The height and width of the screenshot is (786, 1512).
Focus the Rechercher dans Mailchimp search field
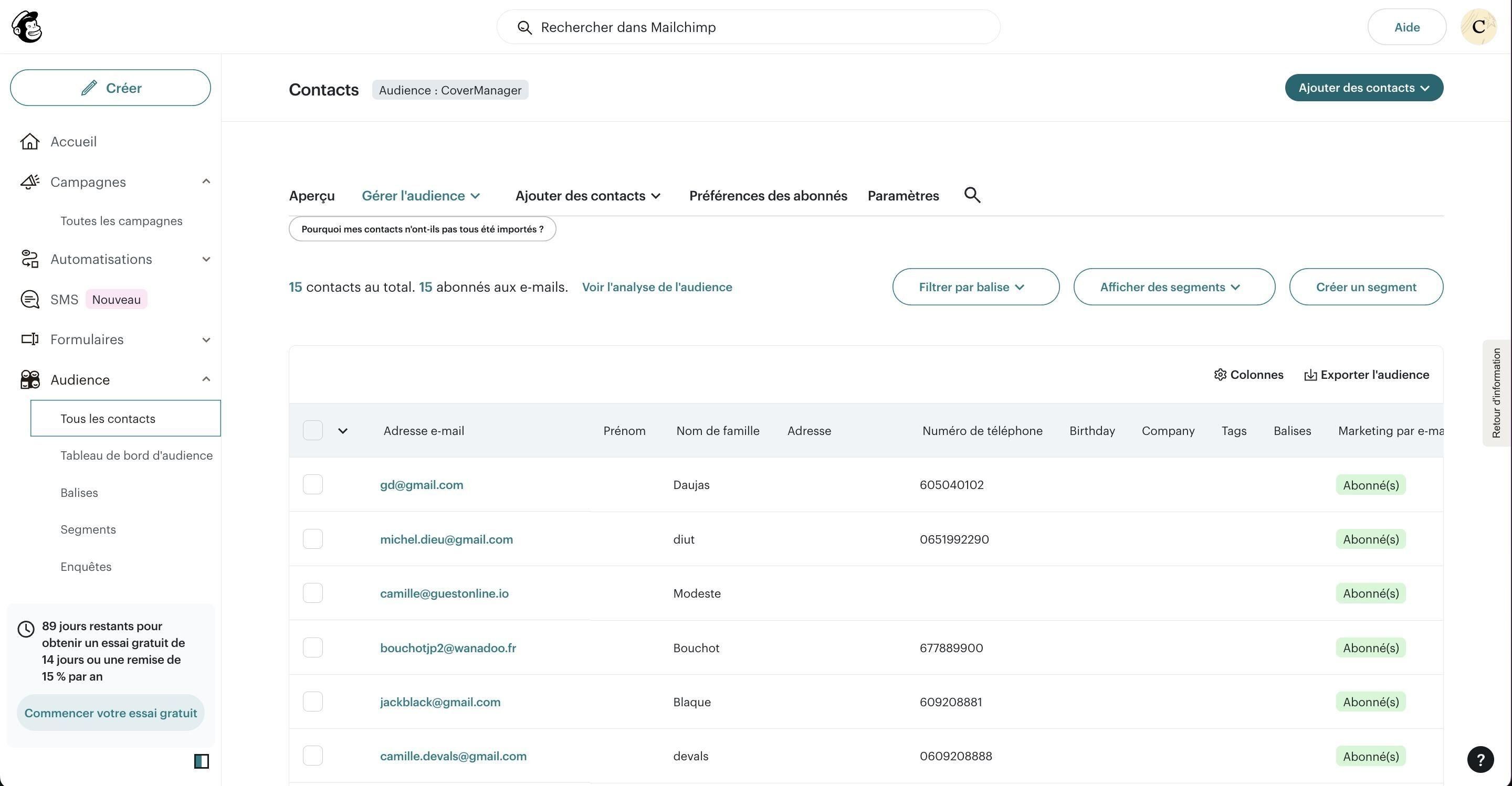pos(748,27)
